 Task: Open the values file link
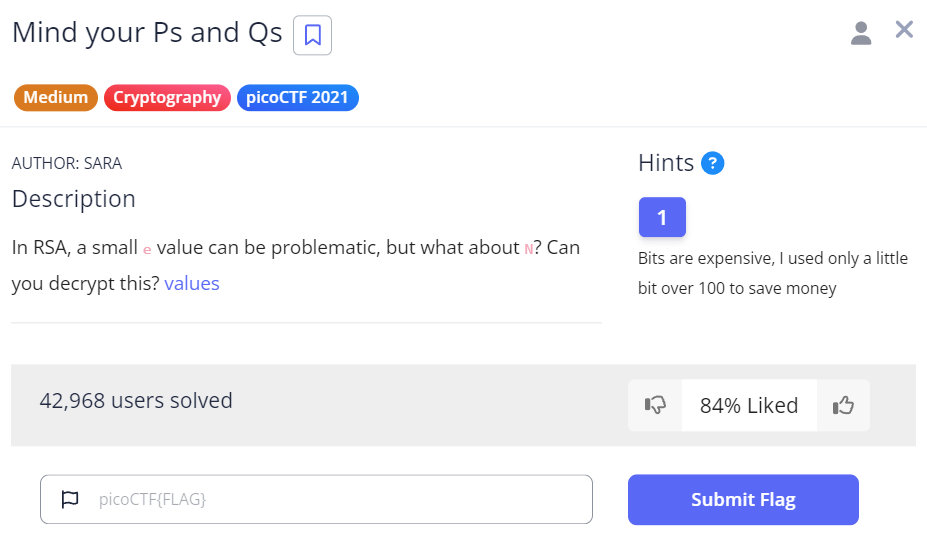192,283
